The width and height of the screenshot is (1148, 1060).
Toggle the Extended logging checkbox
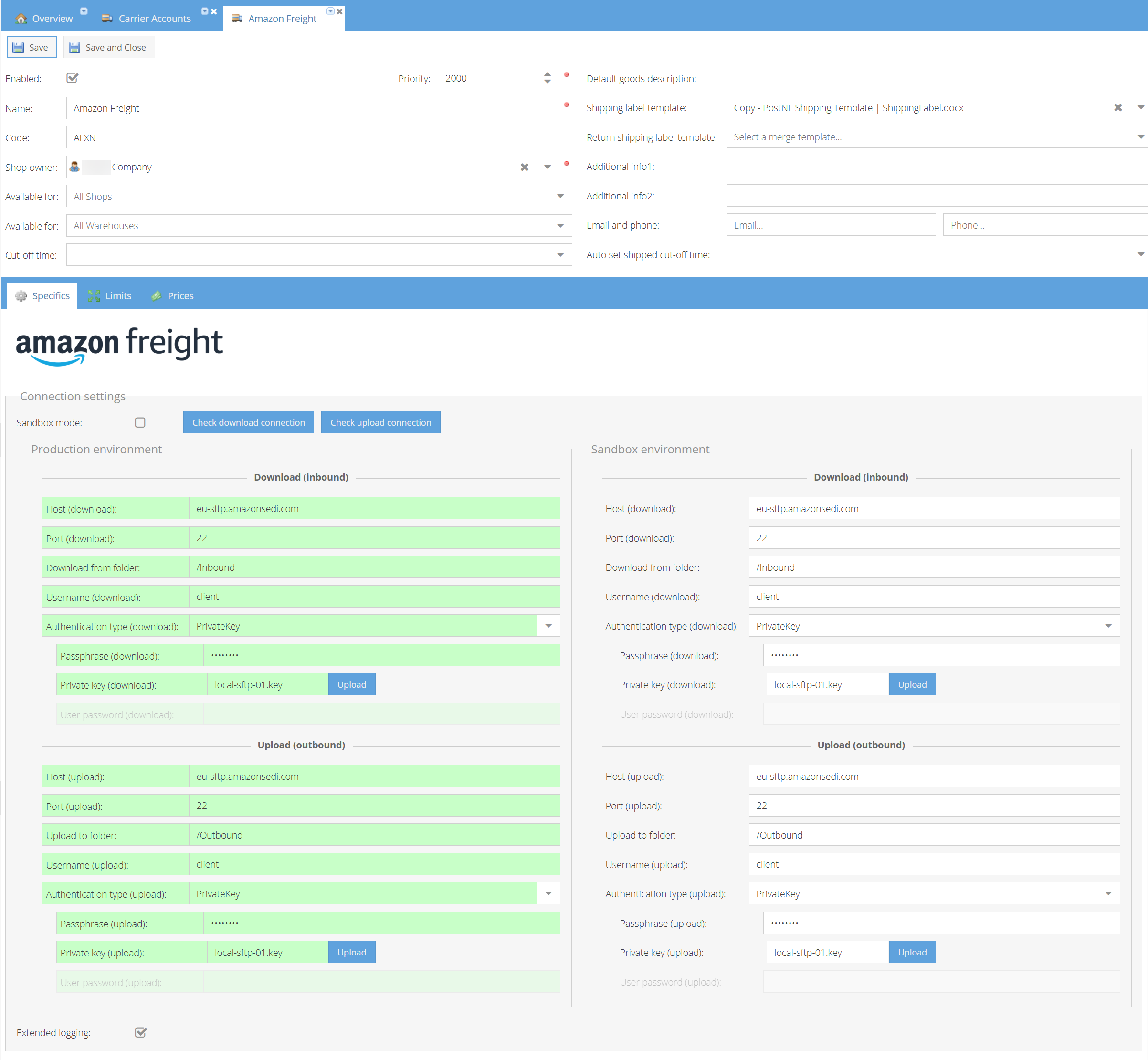click(140, 1032)
